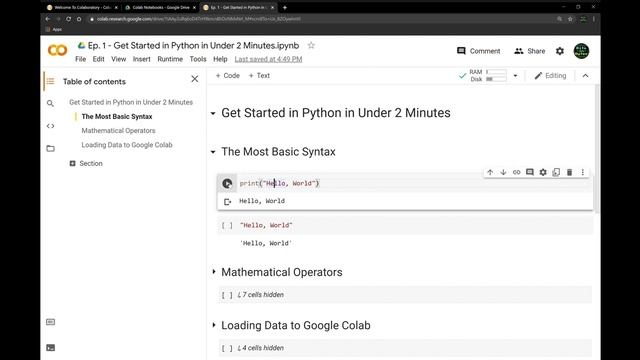Open the terminal icon at the sidebar bottom
The image size is (640, 360).
(50, 348)
